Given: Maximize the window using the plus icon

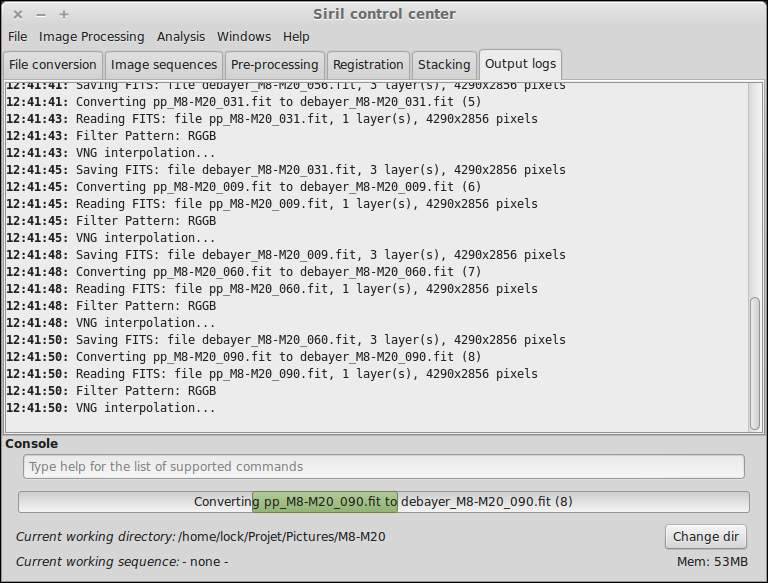Looking at the screenshot, I should (64, 14).
